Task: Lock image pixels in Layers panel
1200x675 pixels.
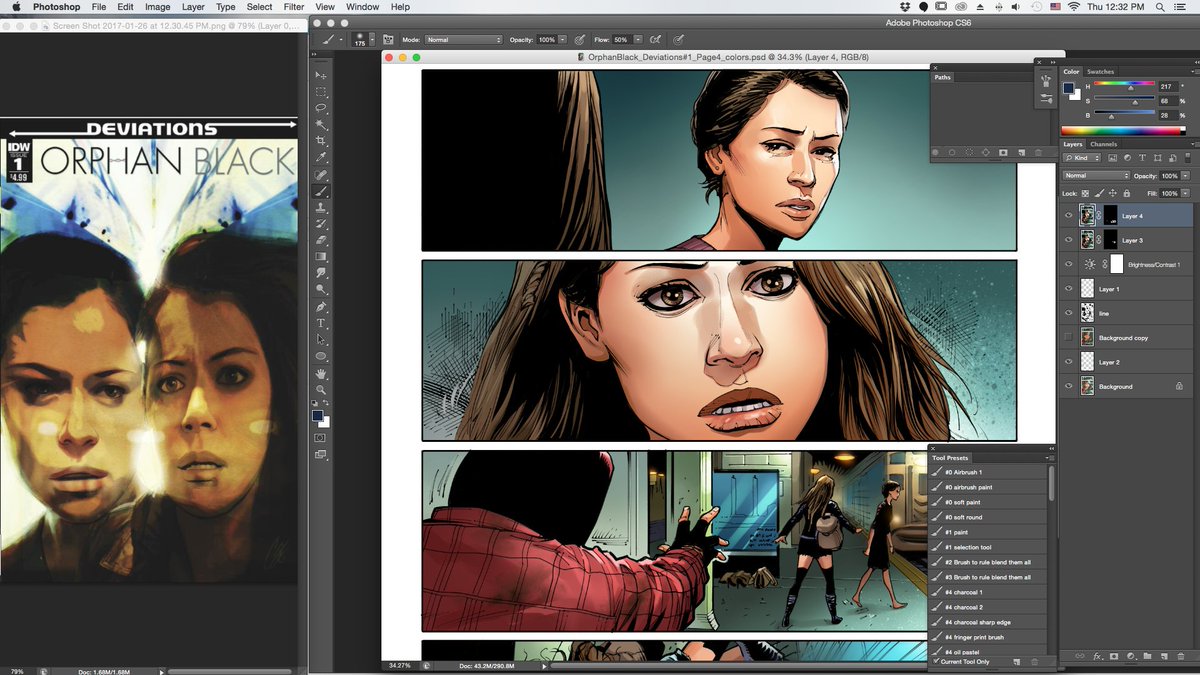Action: tap(1100, 193)
